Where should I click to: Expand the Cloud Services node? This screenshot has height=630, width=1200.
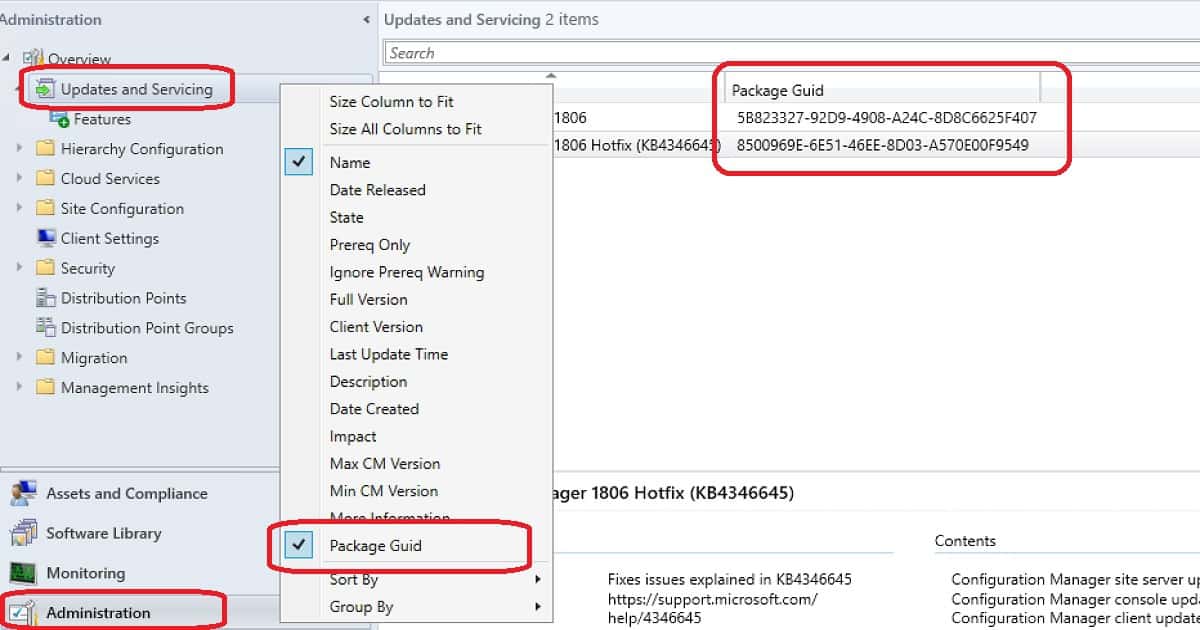(19, 179)
